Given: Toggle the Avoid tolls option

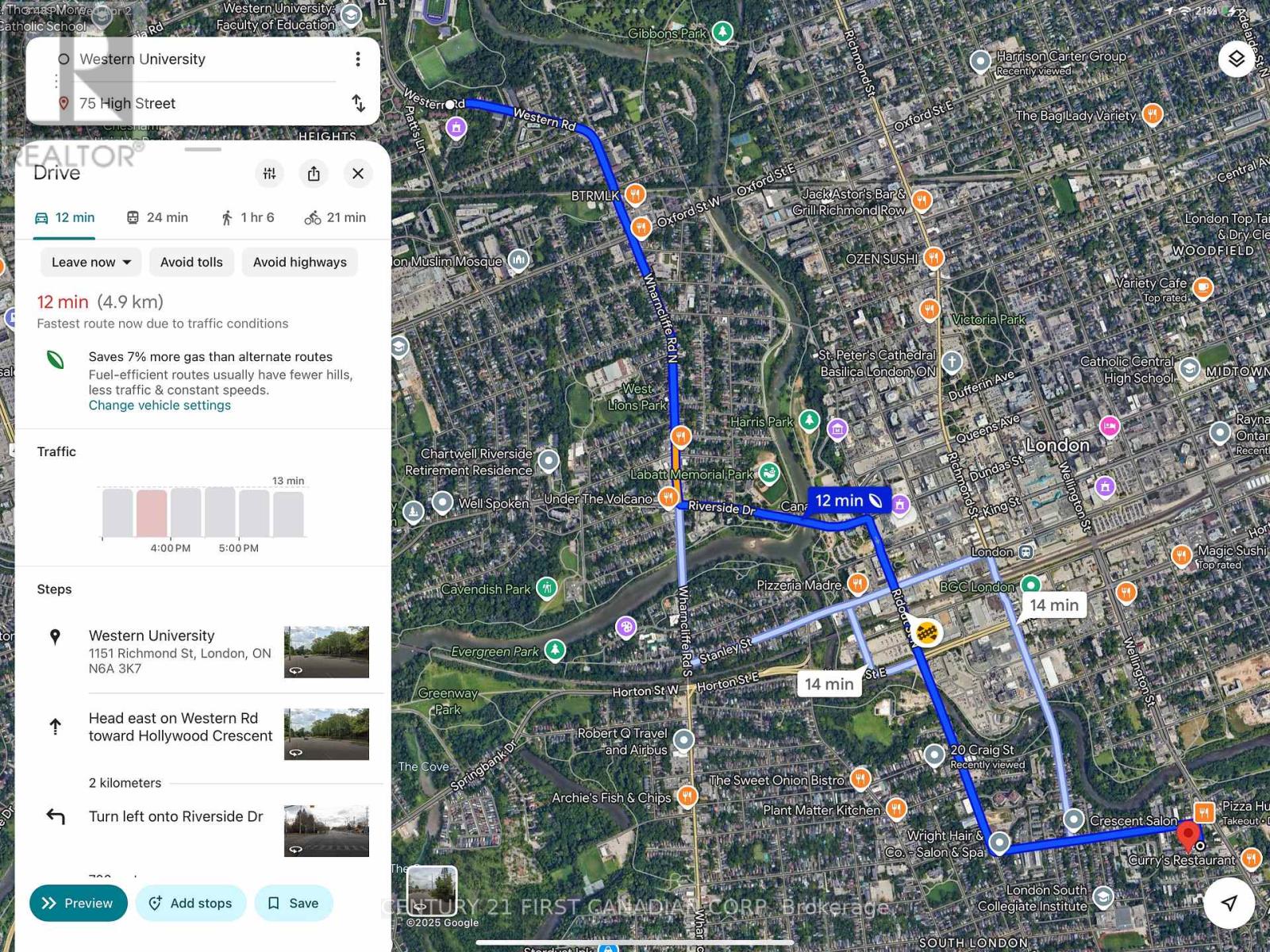Looking at the screenshot, I should pos(191,262).
